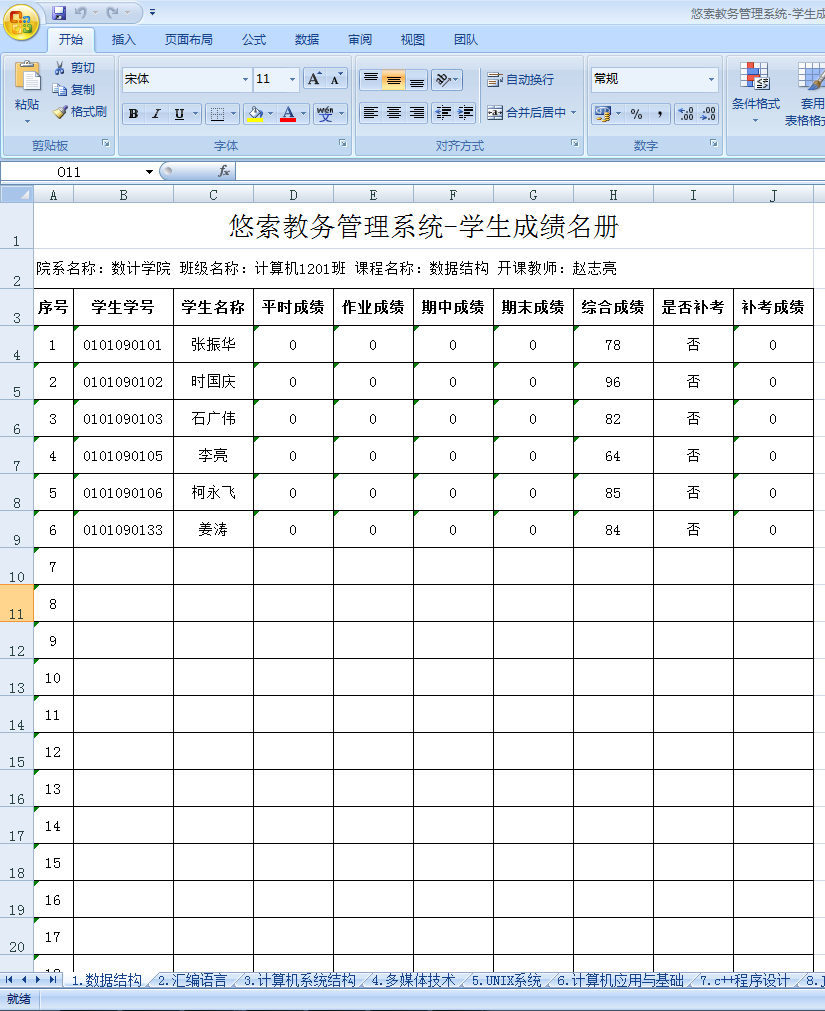Go to the last sheet with navigation arrow

pos(52,980)
